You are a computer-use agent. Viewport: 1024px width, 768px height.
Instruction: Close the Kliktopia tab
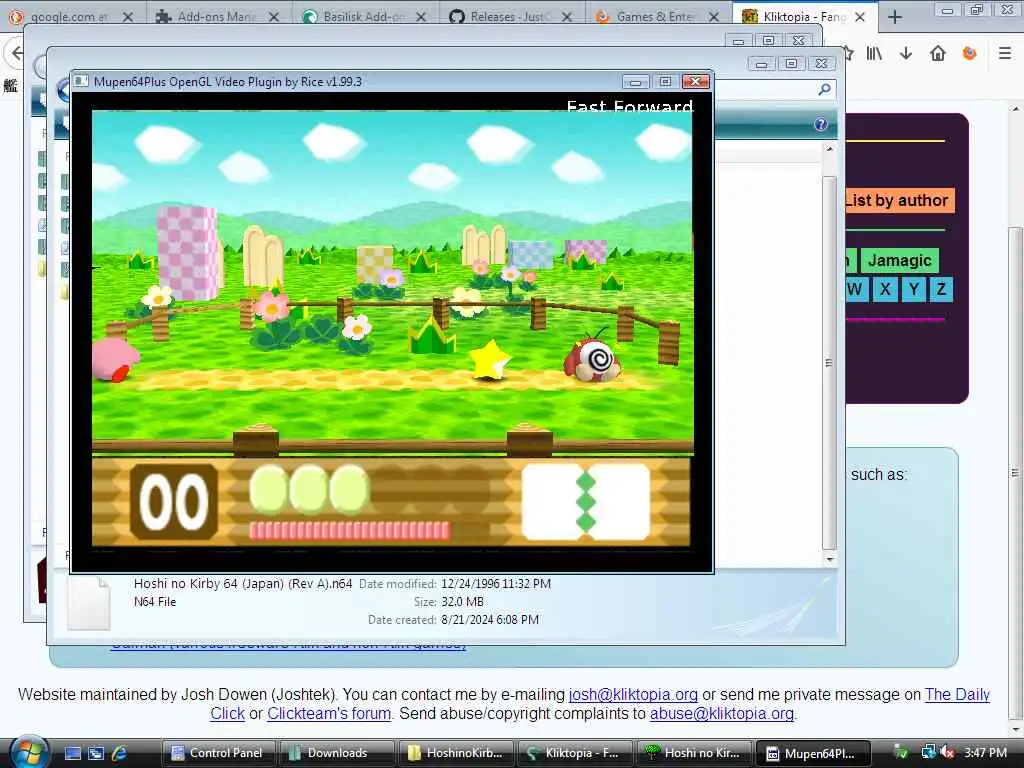860,17
